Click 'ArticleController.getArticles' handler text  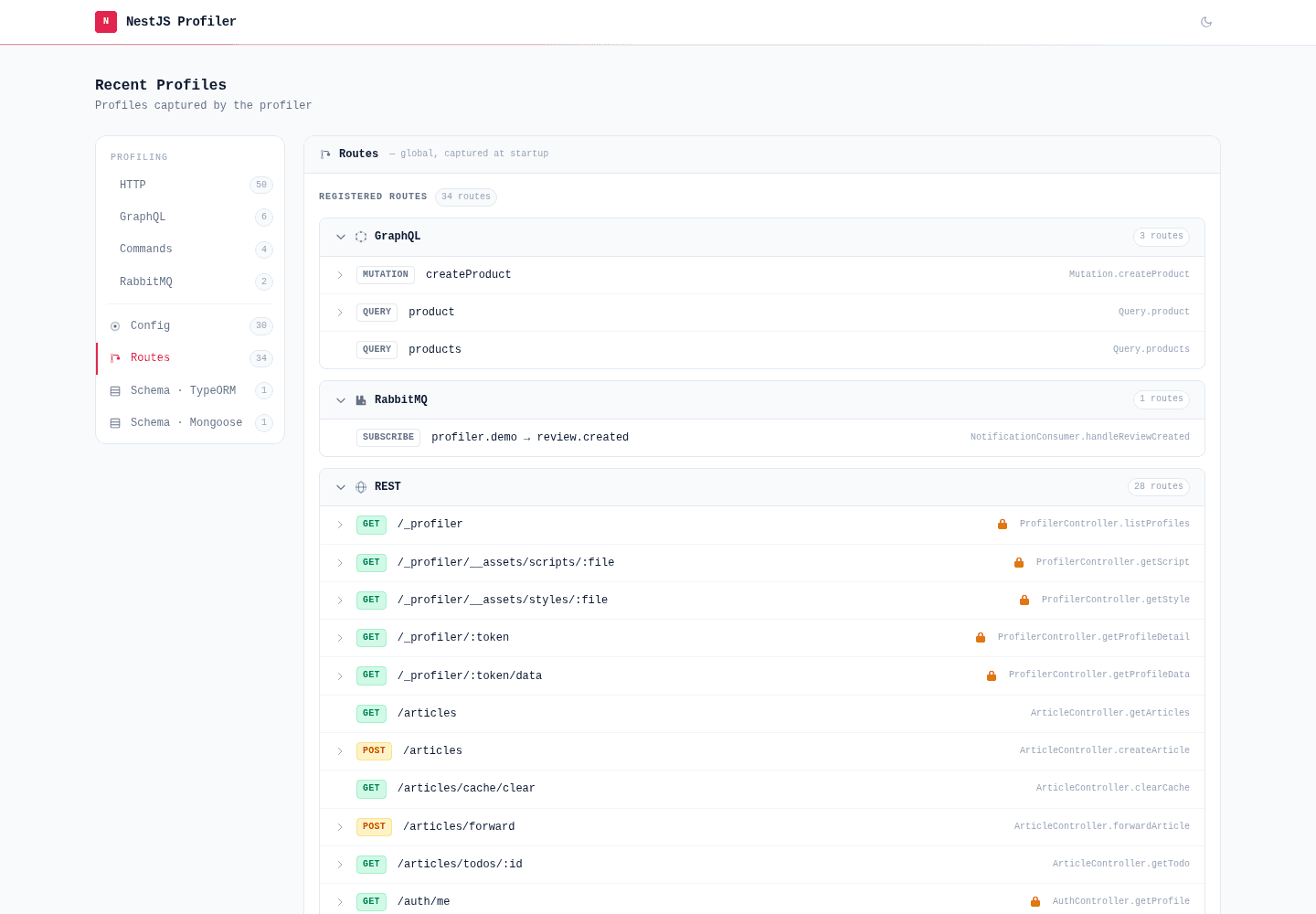1110,714
